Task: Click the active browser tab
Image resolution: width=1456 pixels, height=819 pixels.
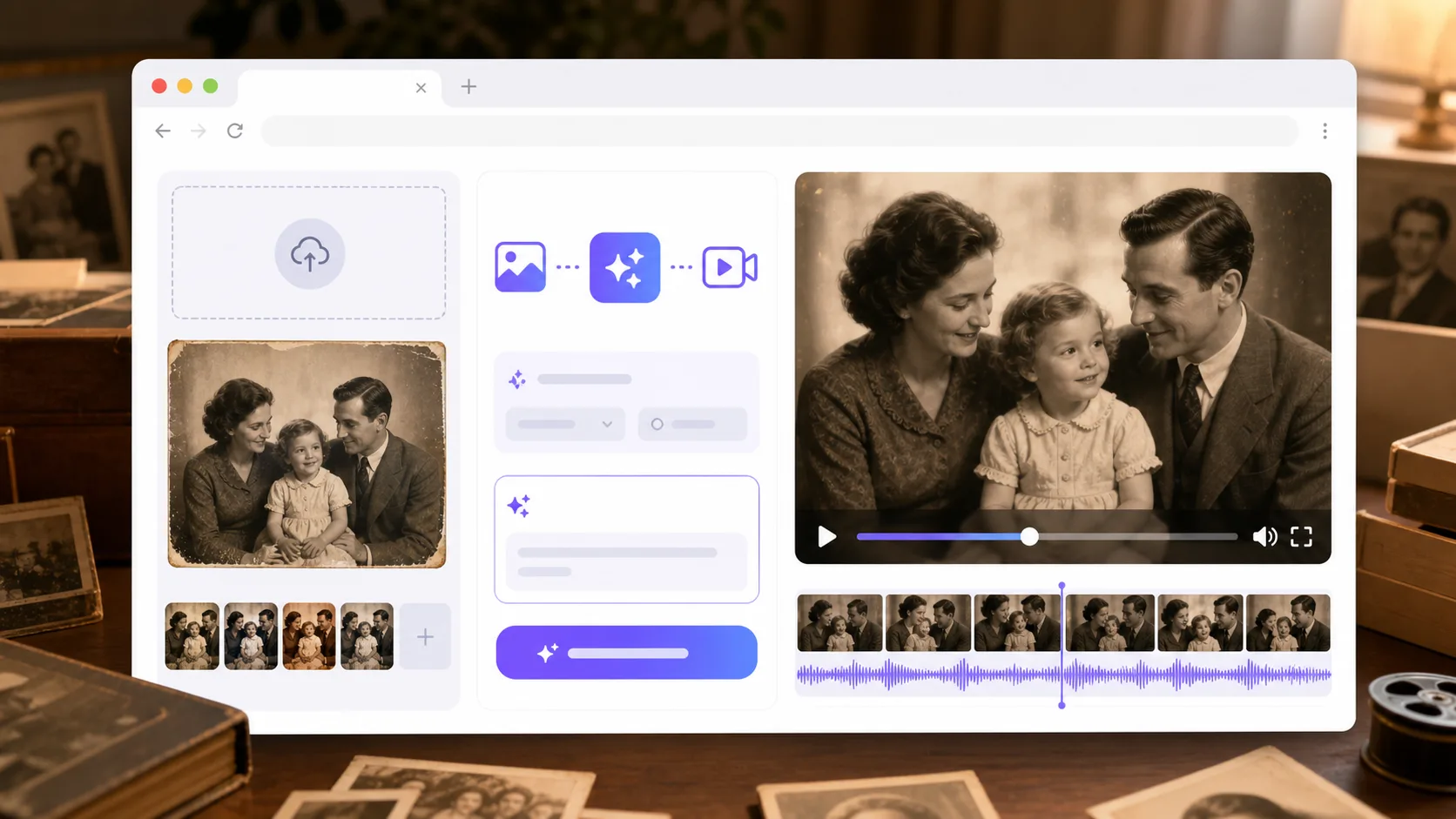Action: coord(340,88)
